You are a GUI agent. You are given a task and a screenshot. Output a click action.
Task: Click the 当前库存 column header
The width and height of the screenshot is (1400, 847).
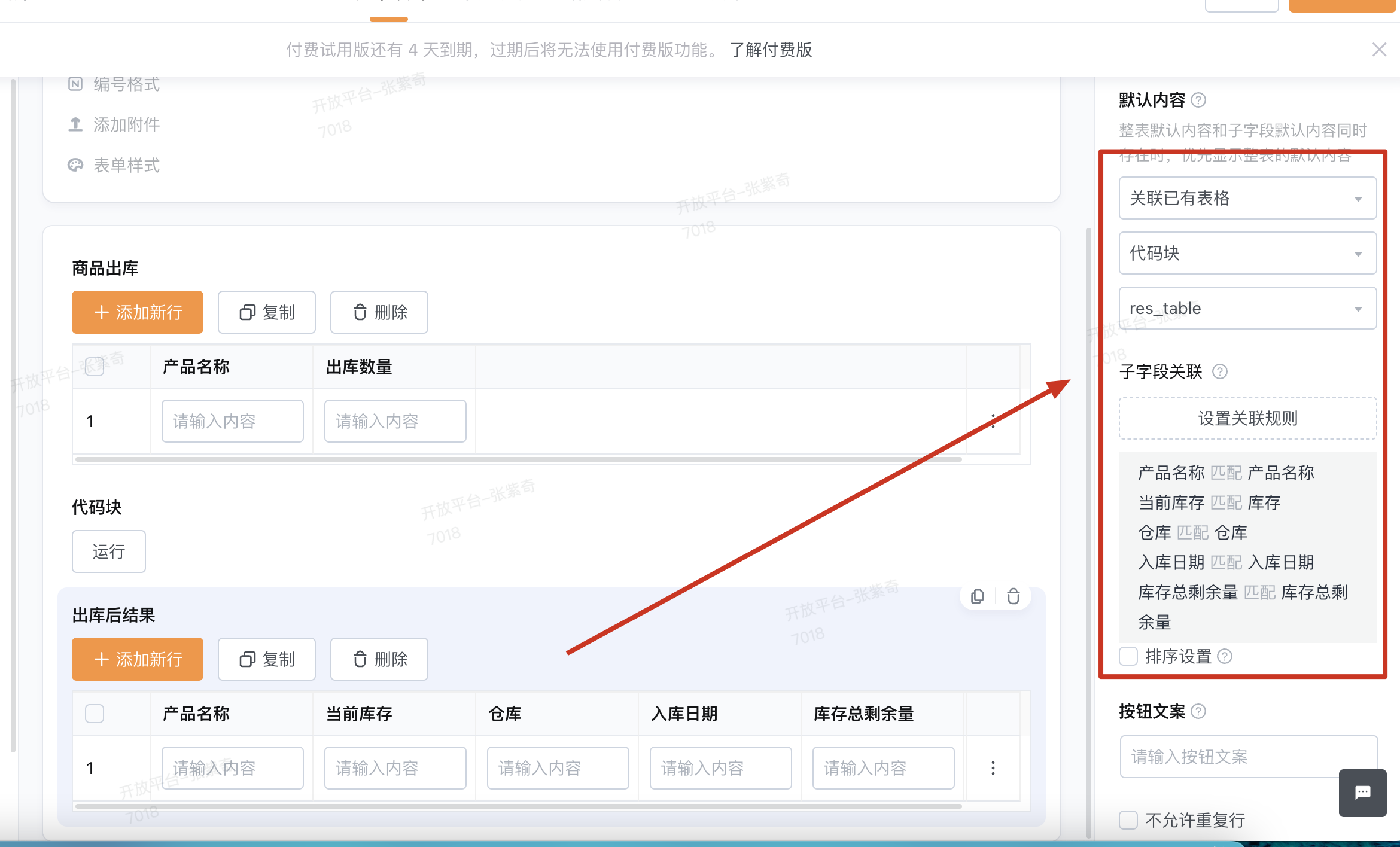[x=359, y=714]
